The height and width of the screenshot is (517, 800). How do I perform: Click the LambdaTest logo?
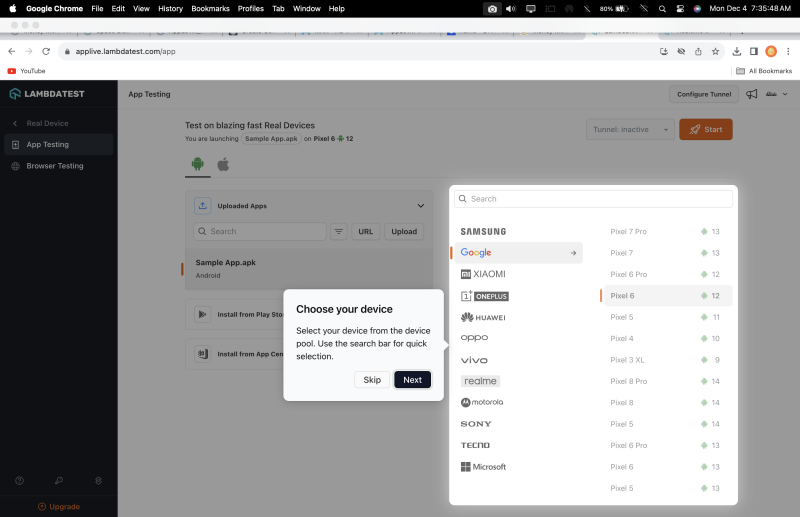pyautogui.click(x=47, y=94)
